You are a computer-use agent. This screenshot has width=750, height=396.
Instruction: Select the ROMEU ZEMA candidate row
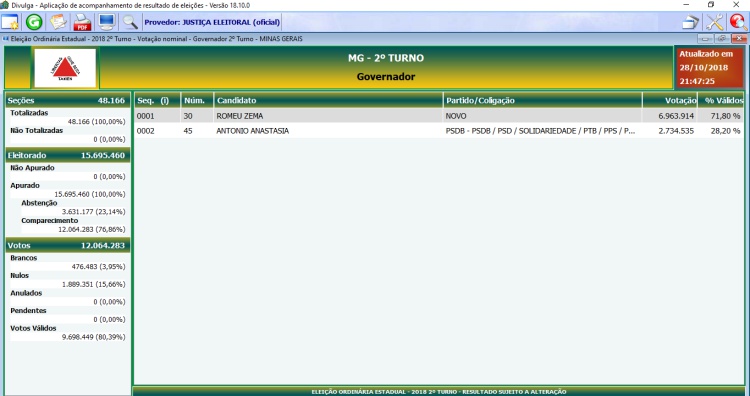click(439, 116)
